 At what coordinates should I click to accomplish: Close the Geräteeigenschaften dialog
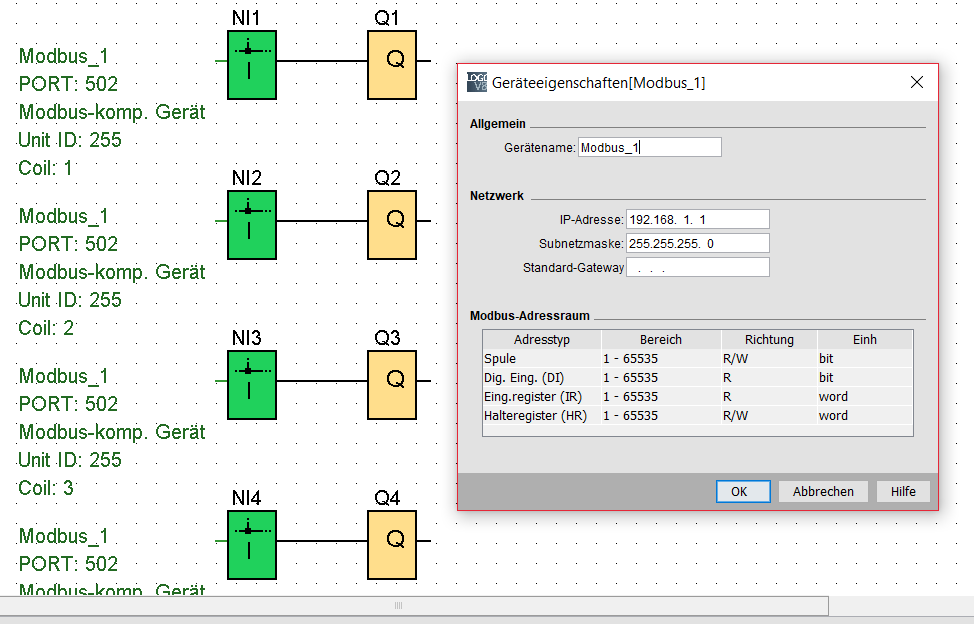916,82
